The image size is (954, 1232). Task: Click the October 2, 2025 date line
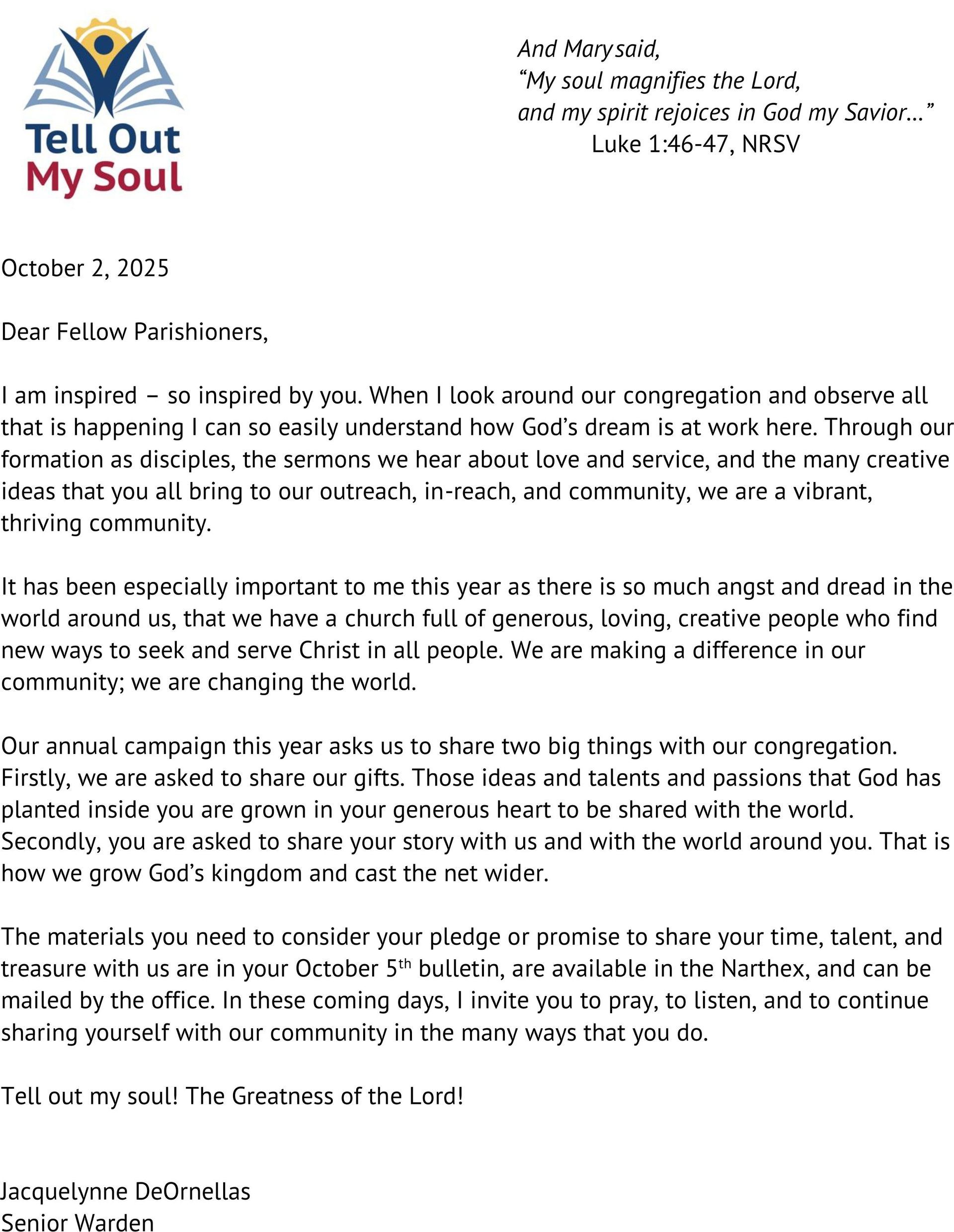click(85, 268)
